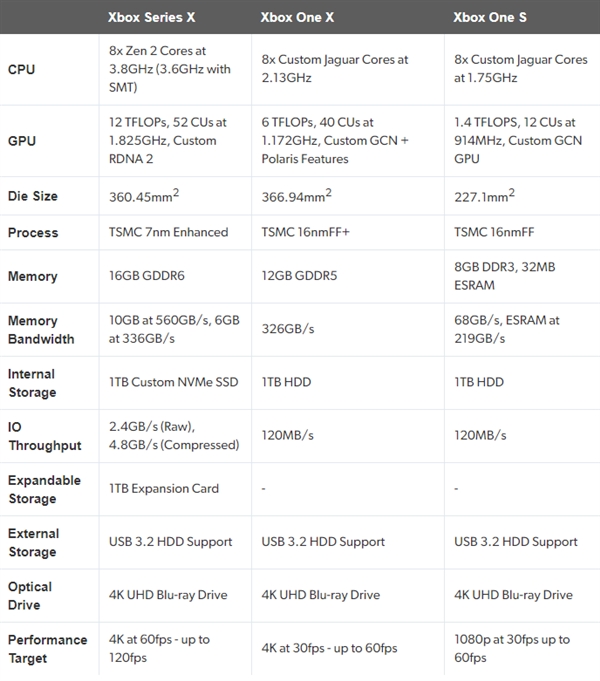Select the IO Throughput row label
The image size is (600, 681).
(43, 435)
